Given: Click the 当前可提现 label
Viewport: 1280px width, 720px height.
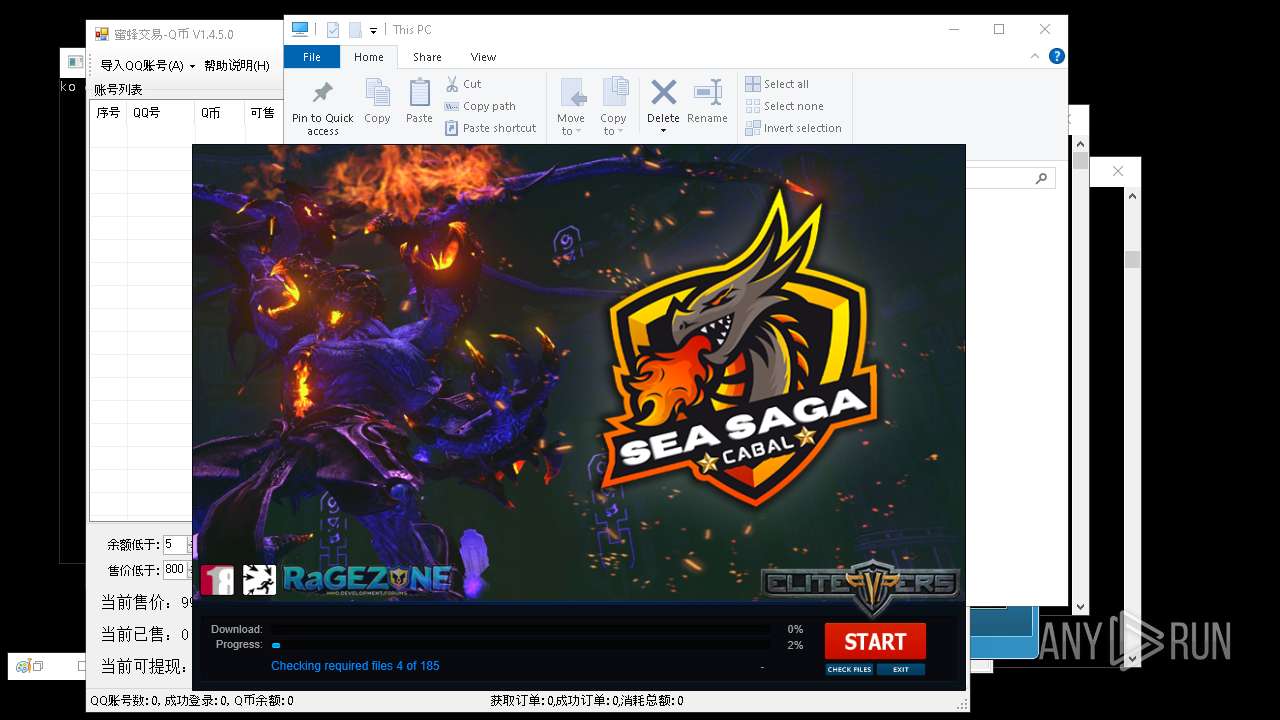Looking at the screenshot, I should (x=143, y=666).
